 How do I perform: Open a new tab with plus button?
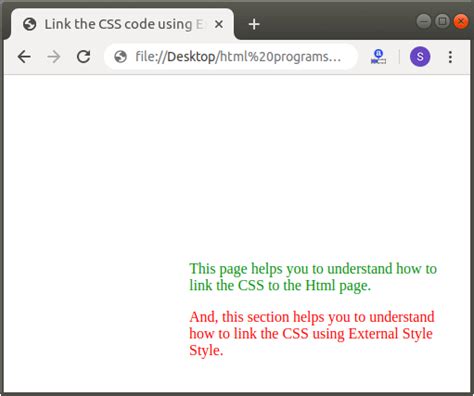[254, 24]
